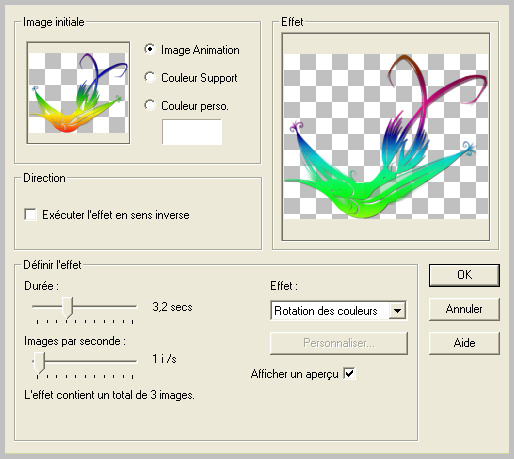Uncheck the Afficher un aperçu checkbox
Screen dimensions: 514x459
(349, 373)
